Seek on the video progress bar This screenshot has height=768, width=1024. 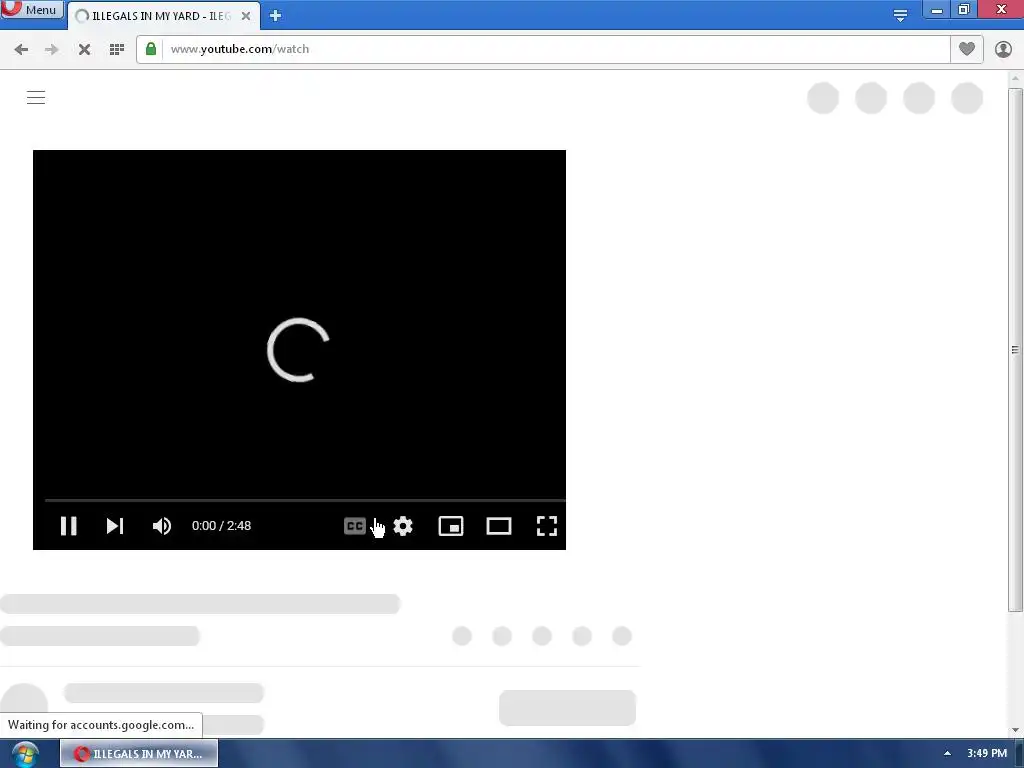[304, 500]
